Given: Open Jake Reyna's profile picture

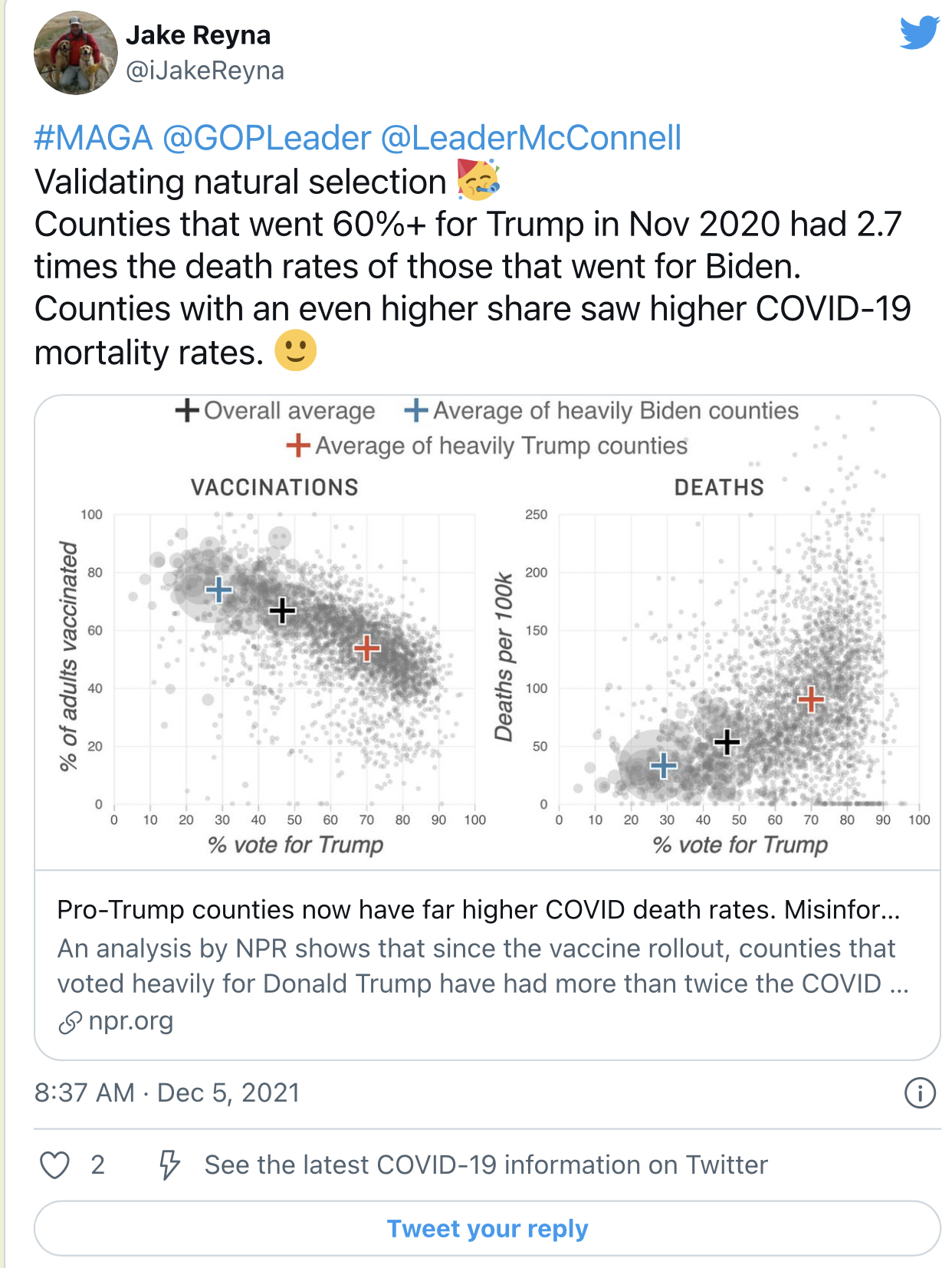Looking at the screenshot, I should (x=75, y=53).
